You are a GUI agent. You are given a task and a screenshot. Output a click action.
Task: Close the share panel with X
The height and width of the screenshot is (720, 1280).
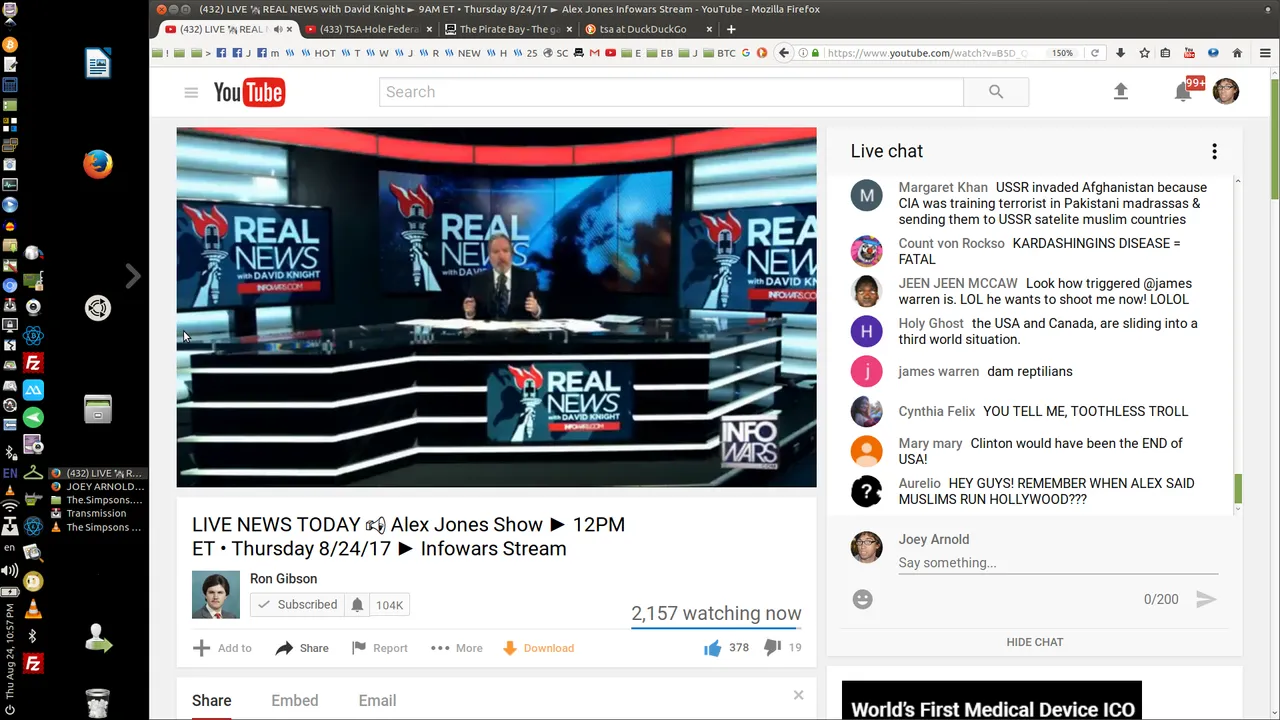coord(798,695)
